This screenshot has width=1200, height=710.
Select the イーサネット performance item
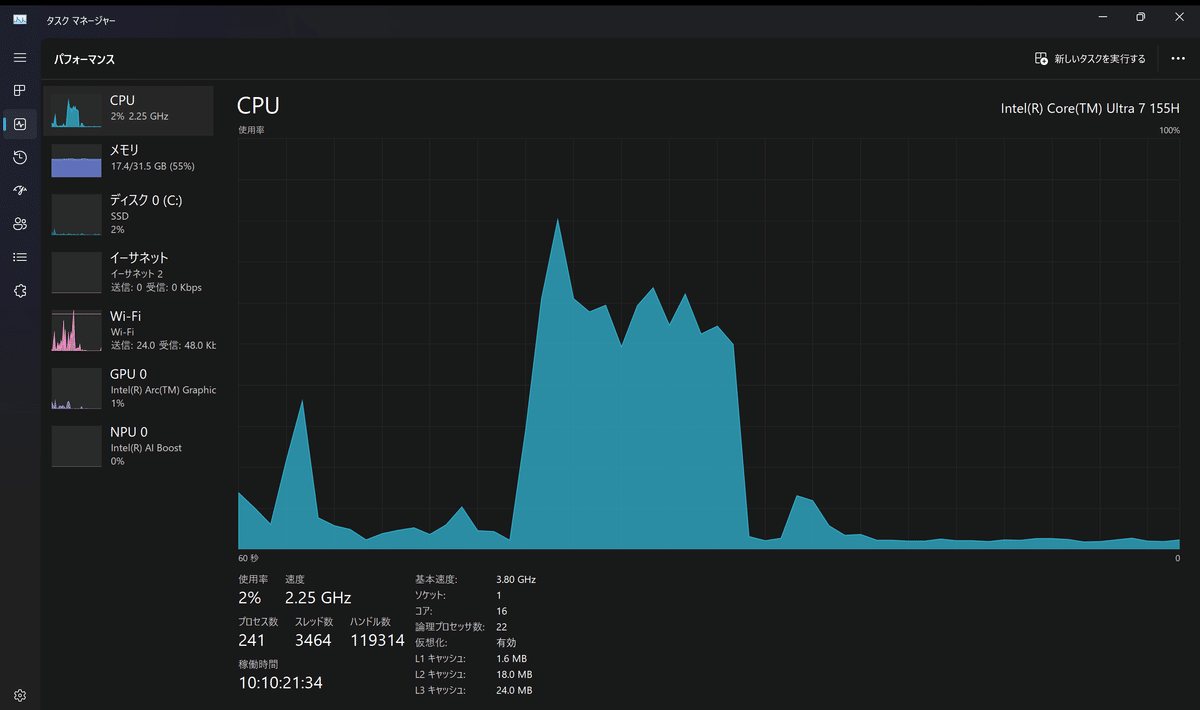129,272
